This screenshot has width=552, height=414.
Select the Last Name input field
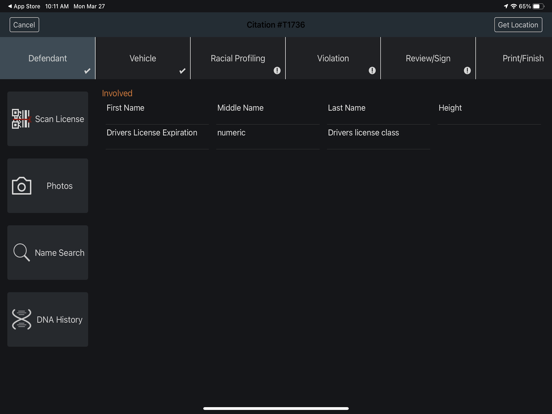[x=378, y=112]
